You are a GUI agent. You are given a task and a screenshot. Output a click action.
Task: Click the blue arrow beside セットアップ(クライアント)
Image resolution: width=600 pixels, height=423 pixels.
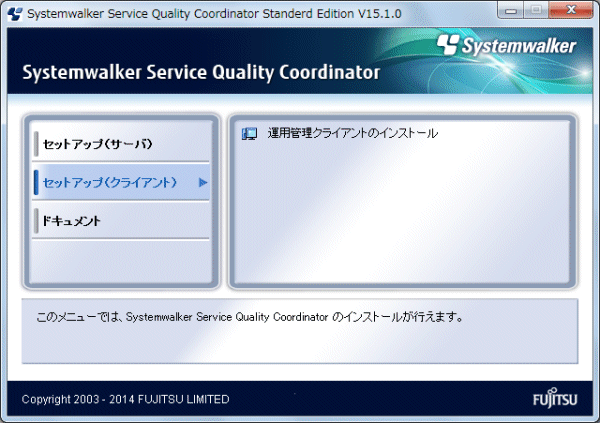pyautogui.click(x=203, y=183)
